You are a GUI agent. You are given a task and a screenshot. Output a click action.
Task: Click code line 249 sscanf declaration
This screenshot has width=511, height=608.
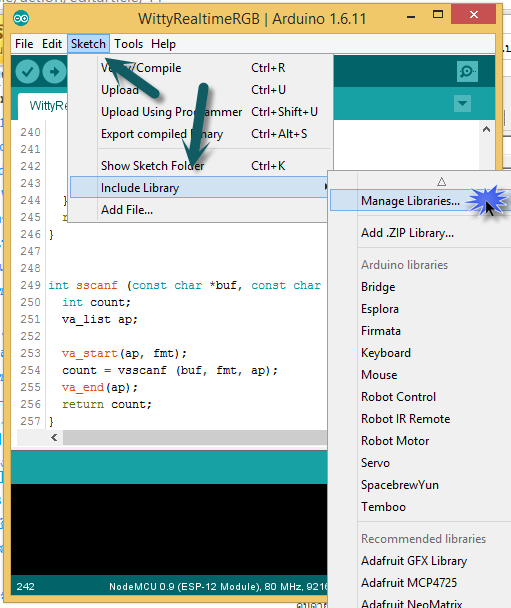(x=185, y=285)
